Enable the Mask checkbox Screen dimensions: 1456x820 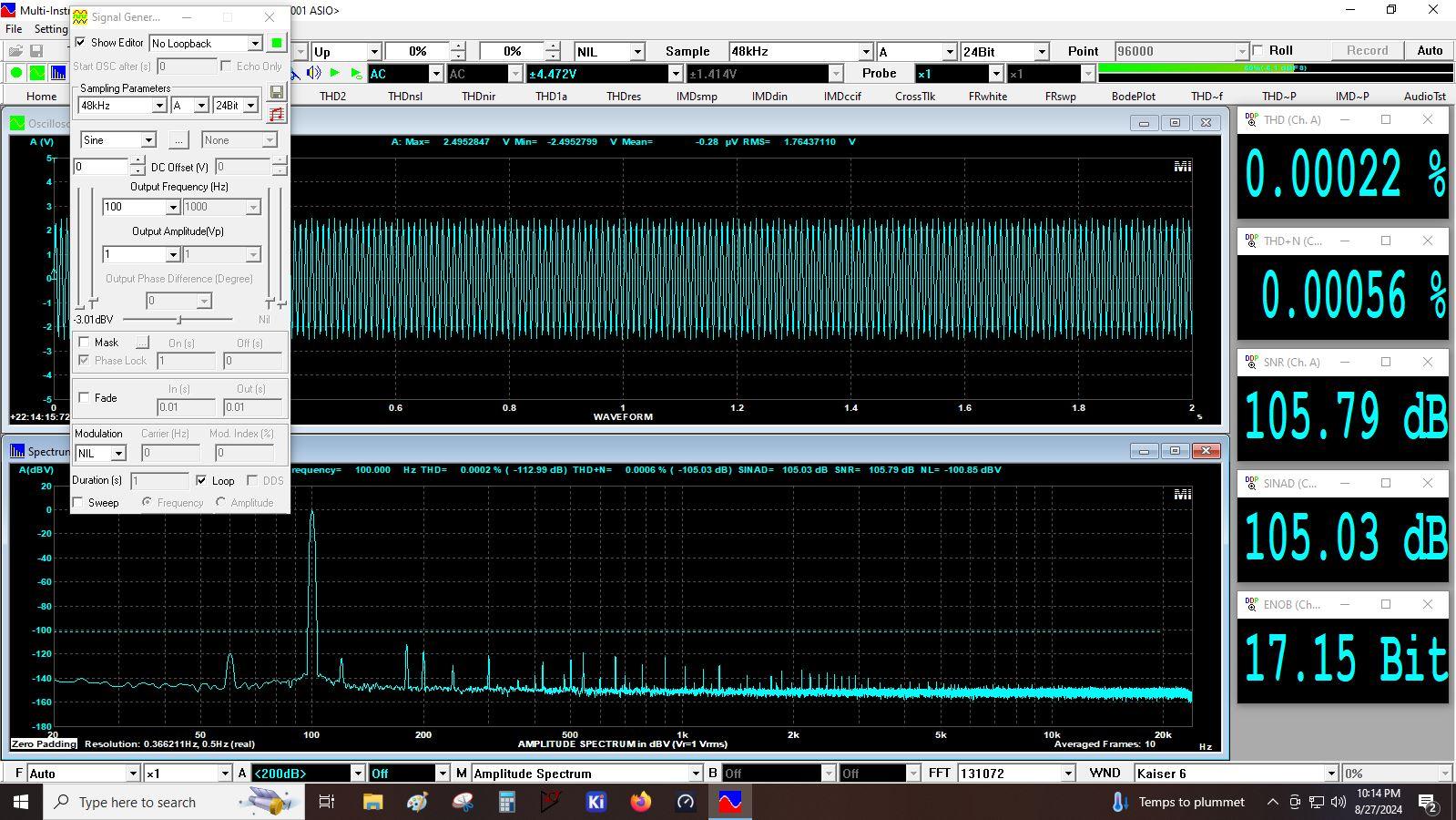tap(84, 343)
